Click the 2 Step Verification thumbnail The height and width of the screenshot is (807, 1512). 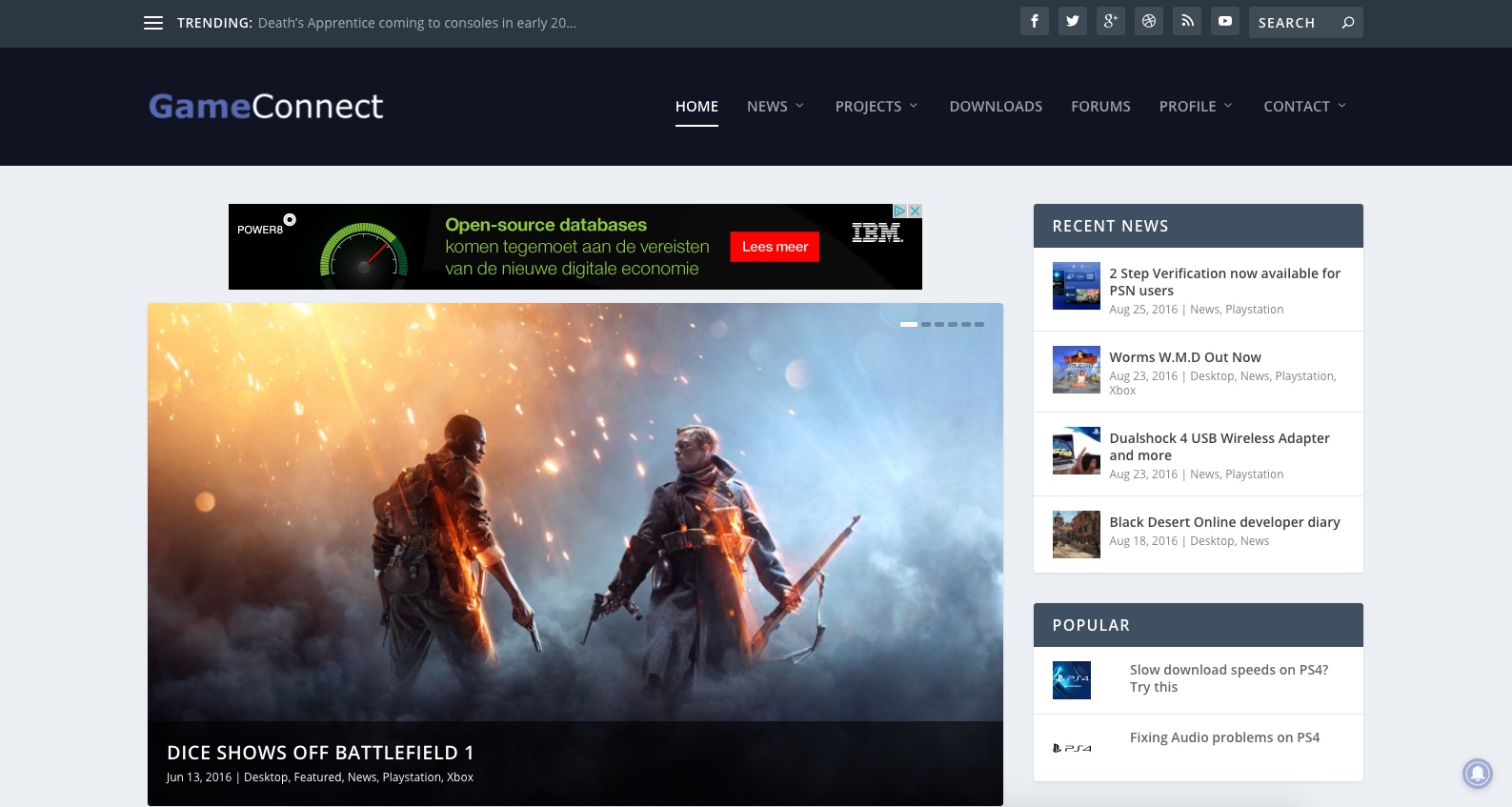tap(1077, 286)
